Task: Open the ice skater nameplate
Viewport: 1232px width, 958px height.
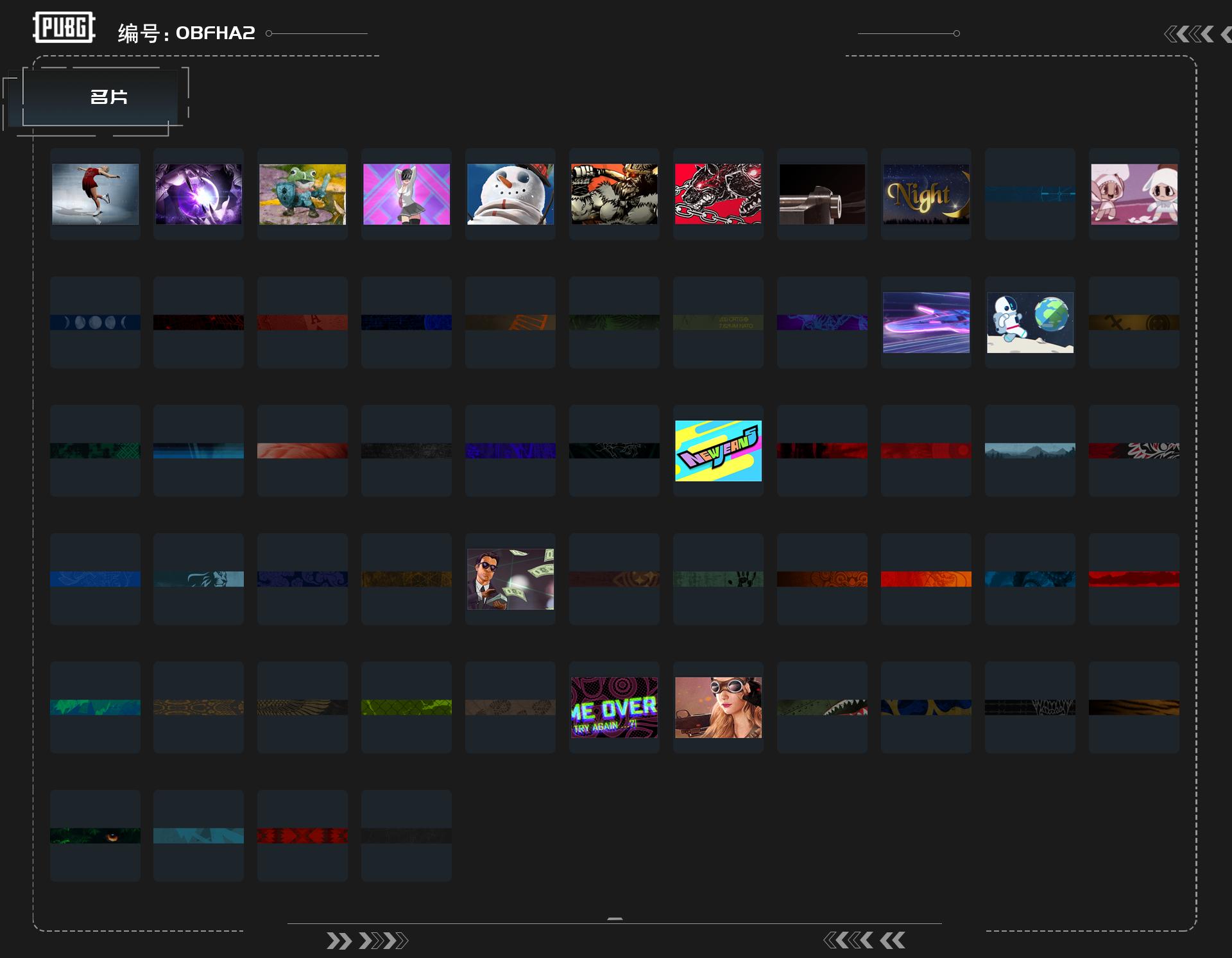Action: point(95,194)
